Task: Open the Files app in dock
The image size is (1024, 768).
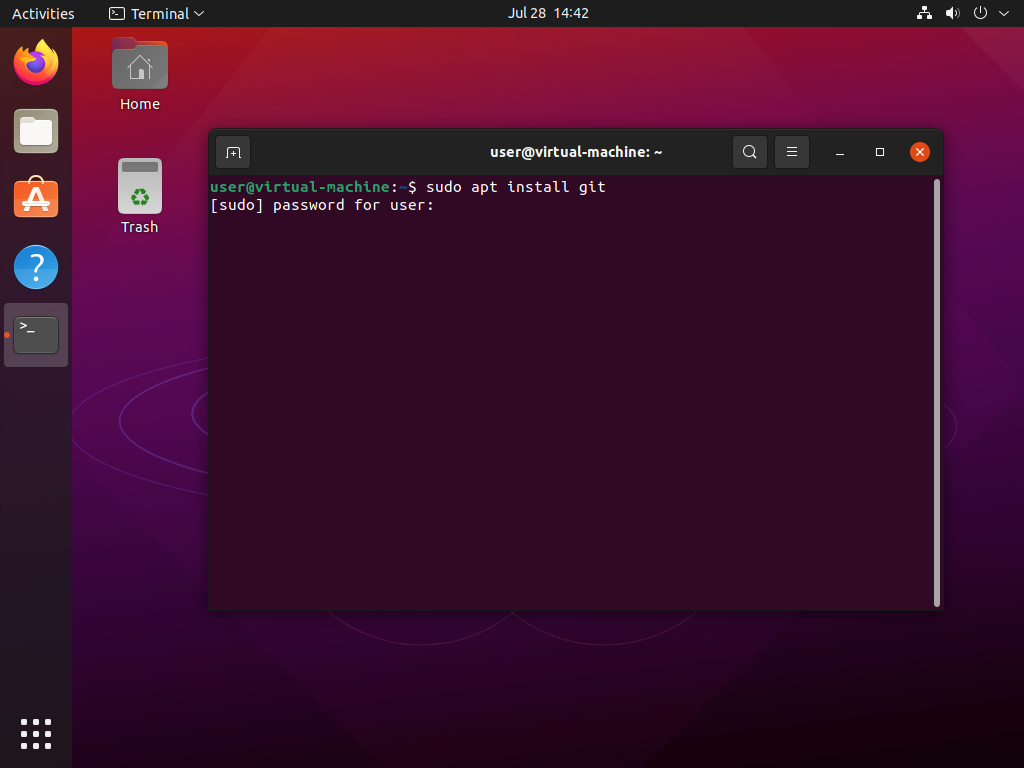Action: pyautogui.click(x=36, y=131)
